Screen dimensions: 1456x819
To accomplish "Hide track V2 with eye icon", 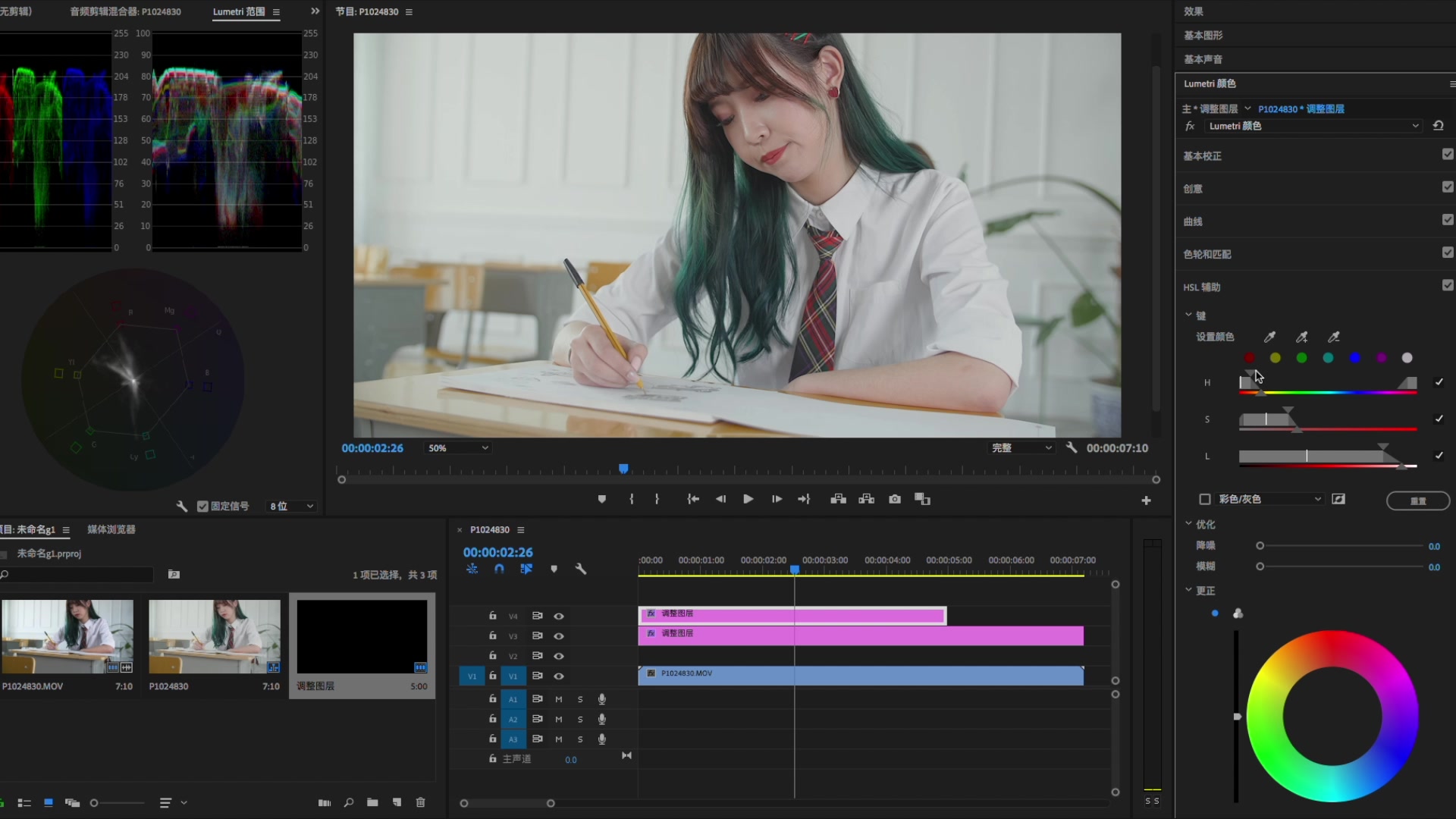I will (559, 656).
